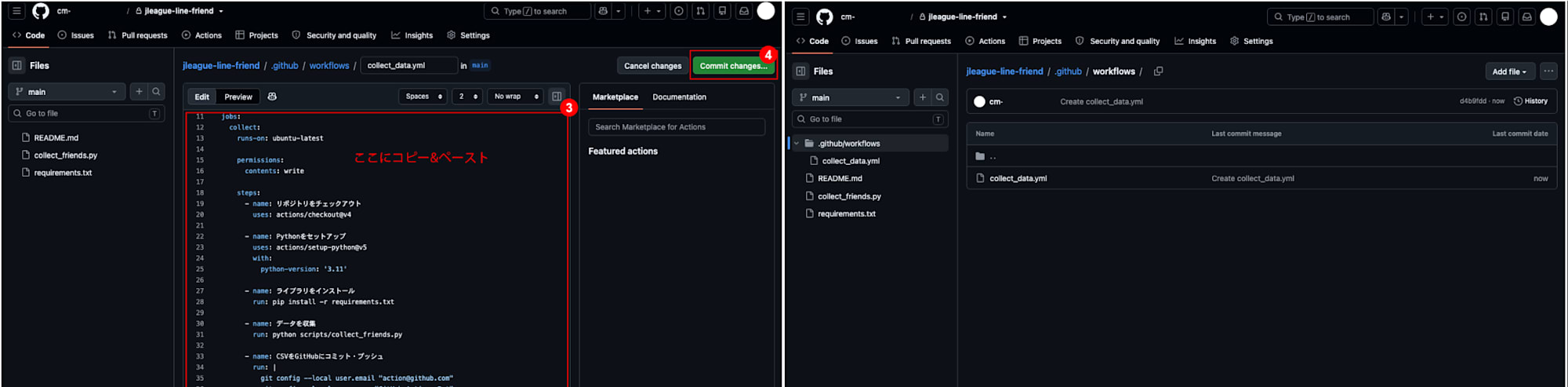Select the Edit mode toggle in the editor
Image resolution: width=1568 pixels, height=387 pixels.
(x=202, y=97)
